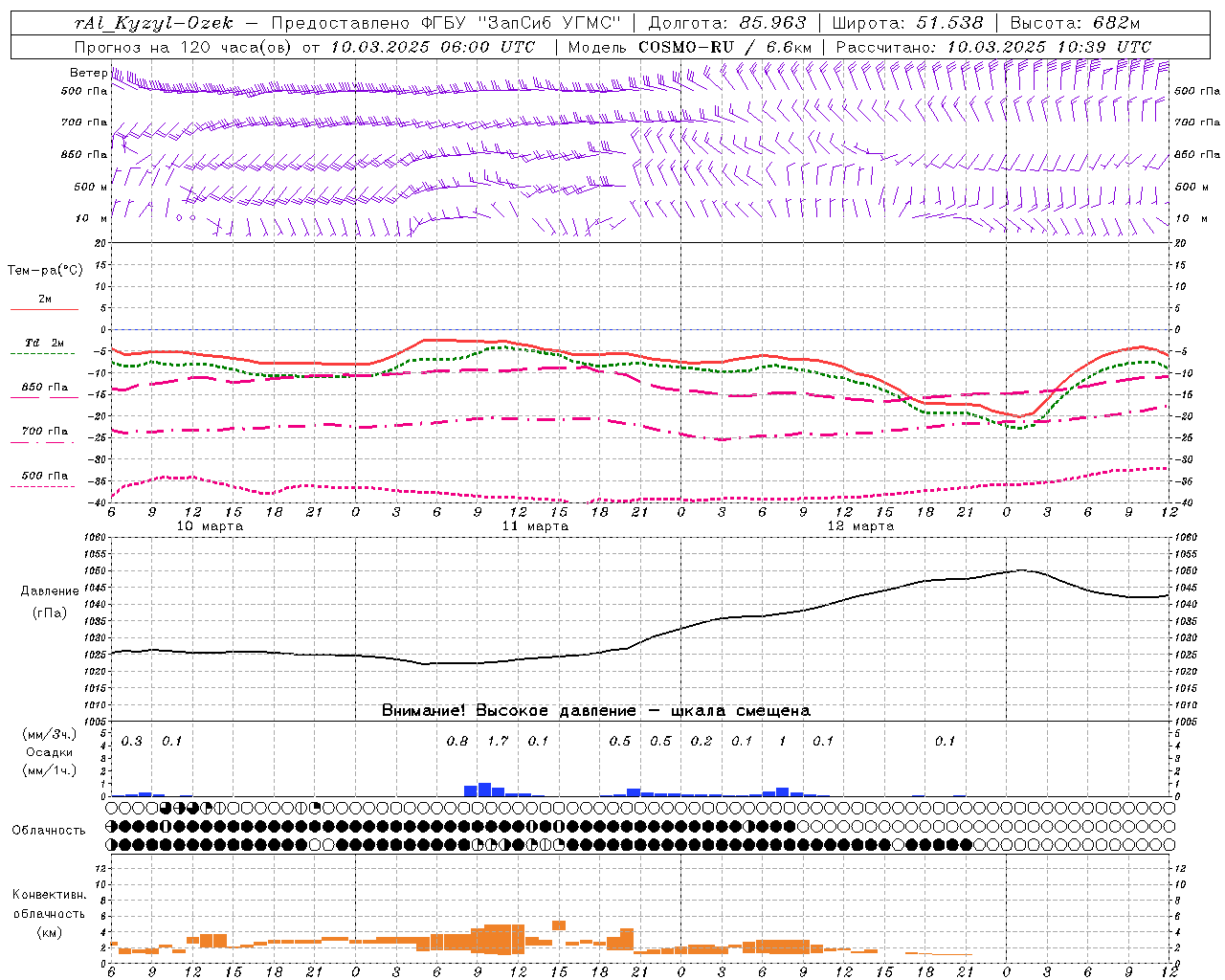Select the text Предоставлено ФГБУ "ЗапСиб УГМС"
This screenshot has height=980, width=1225.
click(447, 23)
